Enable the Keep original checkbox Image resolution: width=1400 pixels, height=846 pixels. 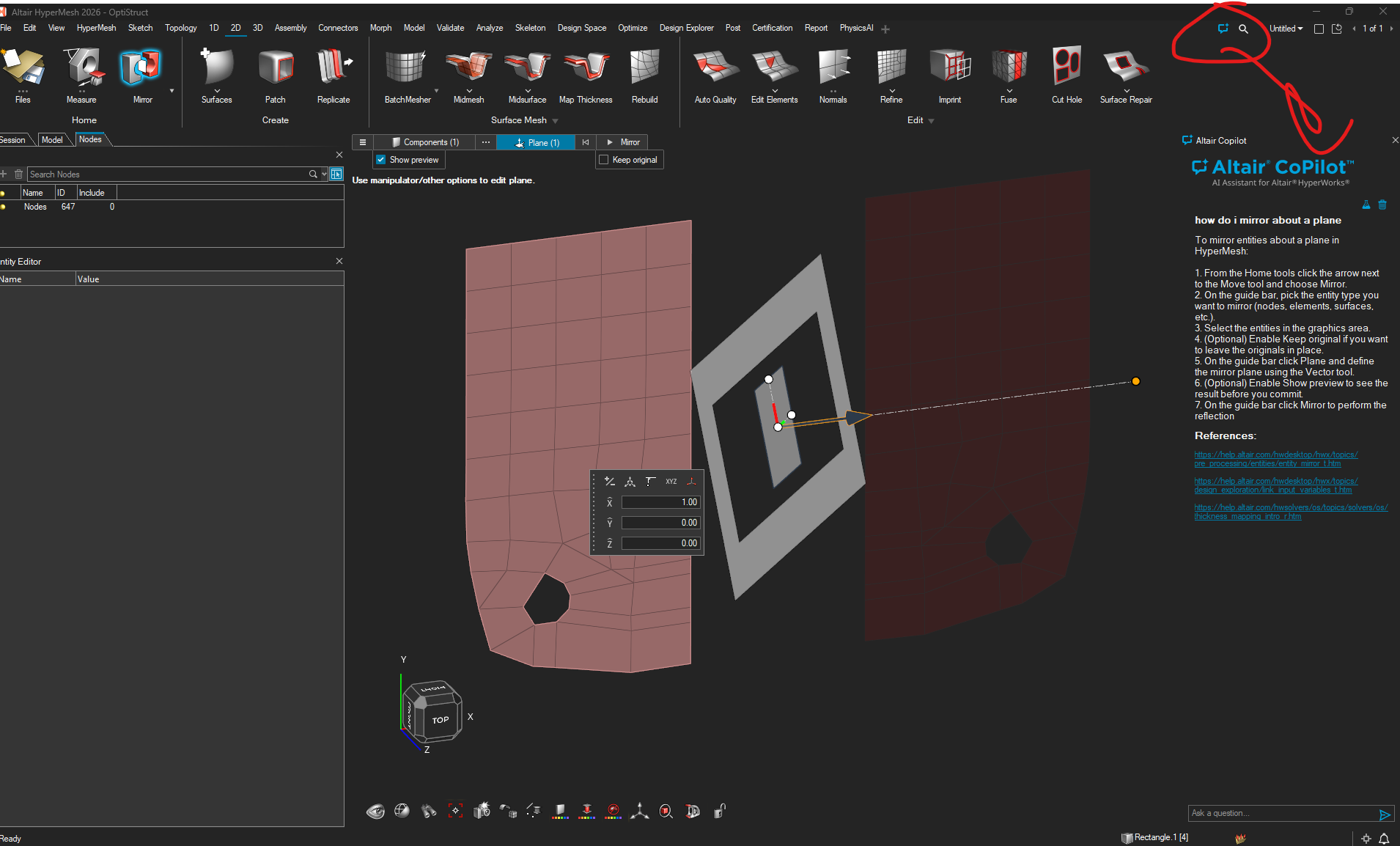(x=604, y=160)
